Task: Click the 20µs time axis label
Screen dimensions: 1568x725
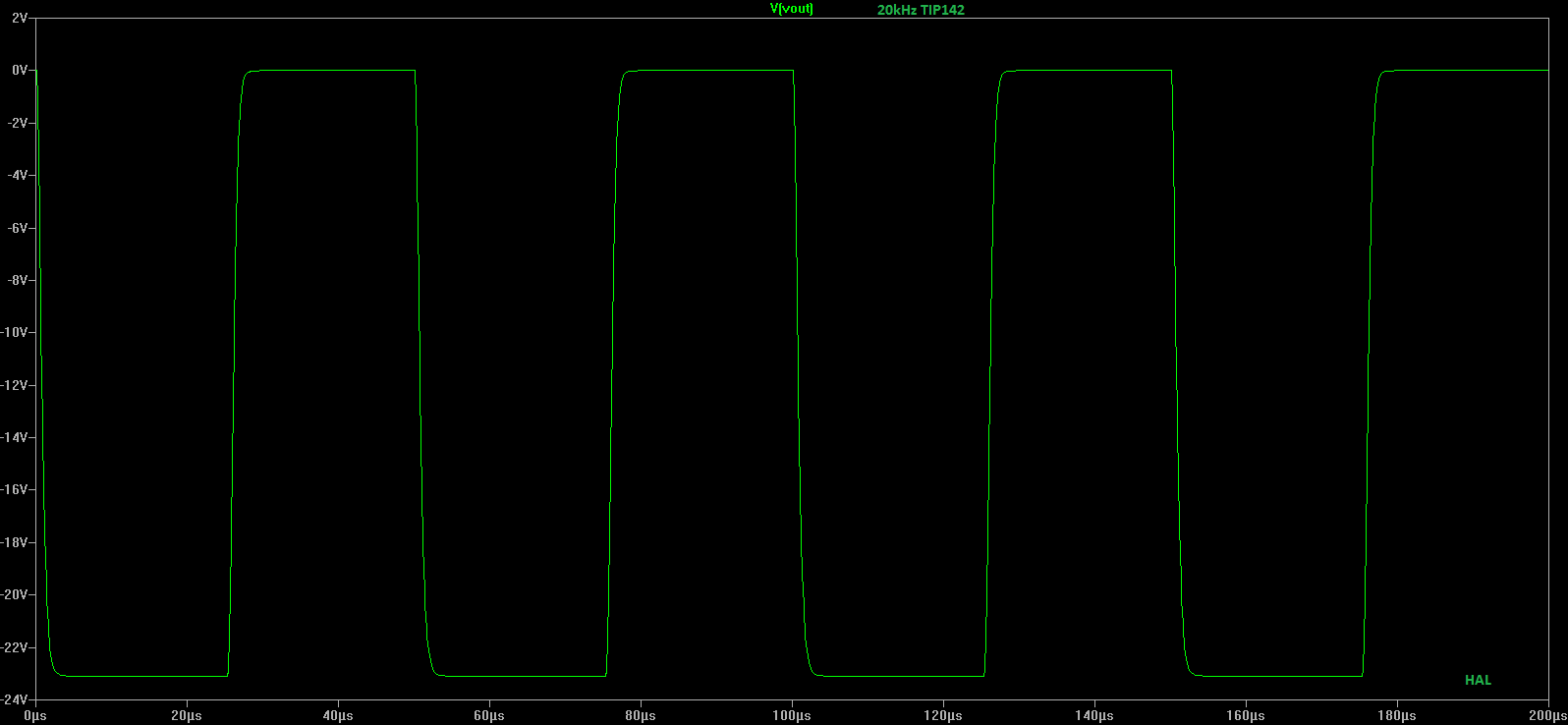Action: 187,716
